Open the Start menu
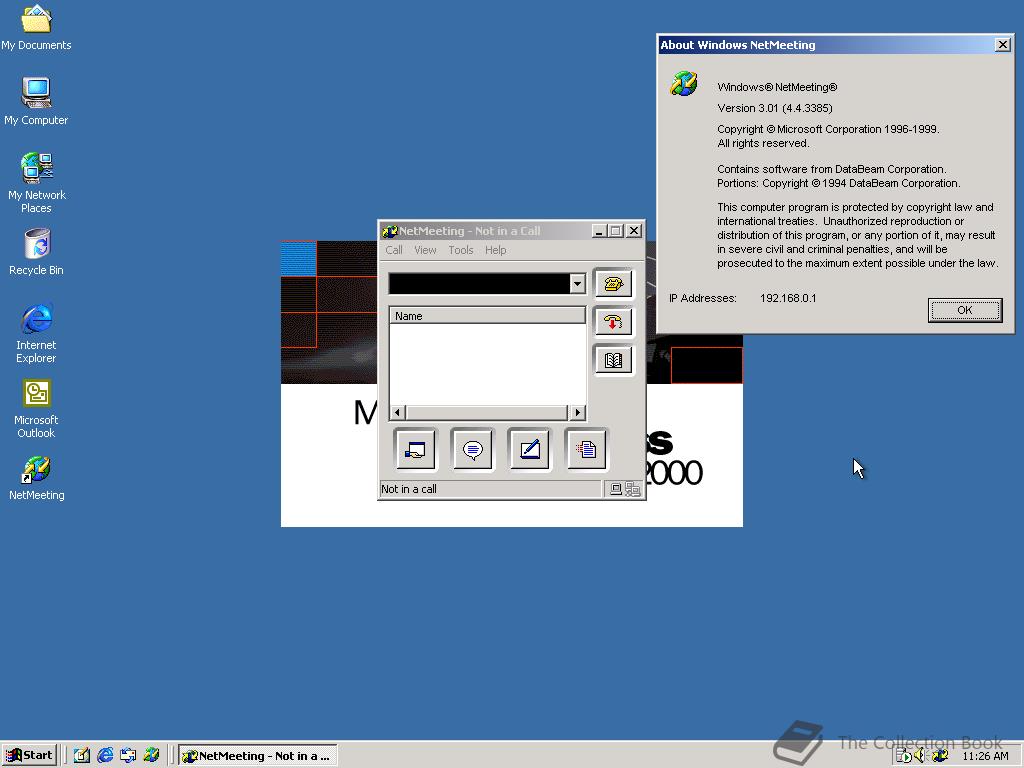This screenshot has width=1024, height=768. point(29,756)
